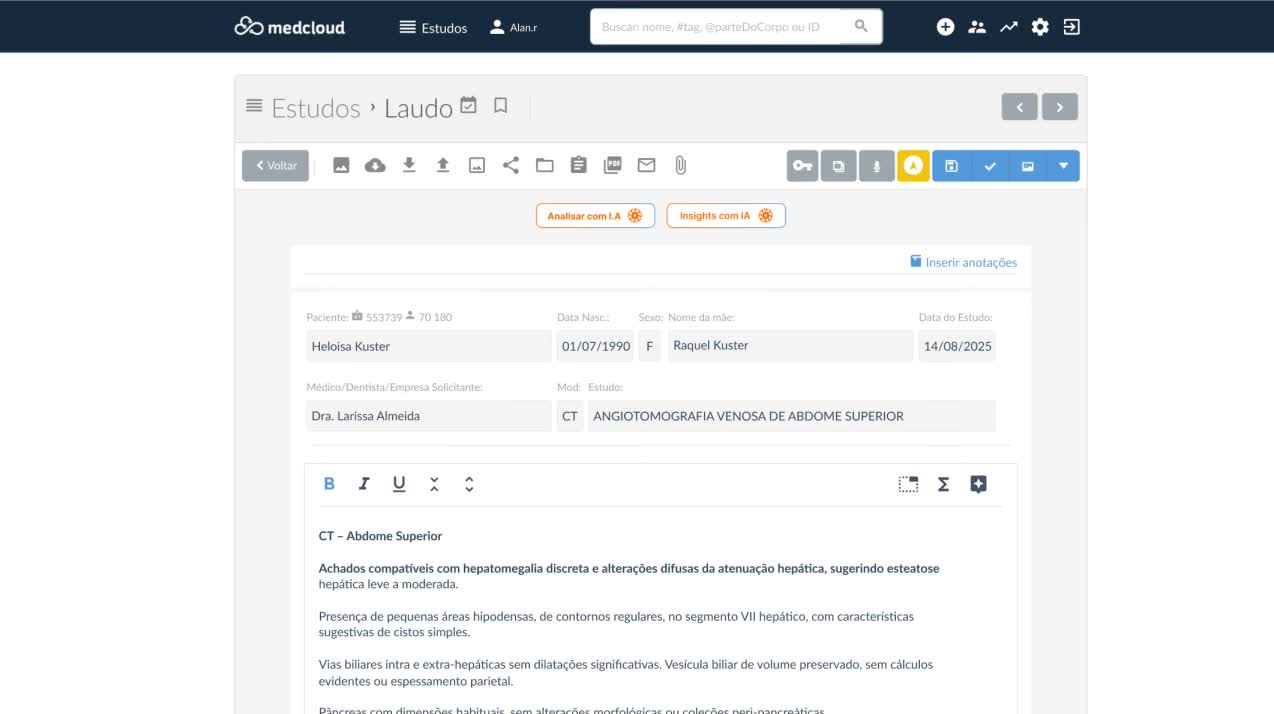Click the add (plus circle) icon
1274x714 pixels.
click(x=945, y=27)
